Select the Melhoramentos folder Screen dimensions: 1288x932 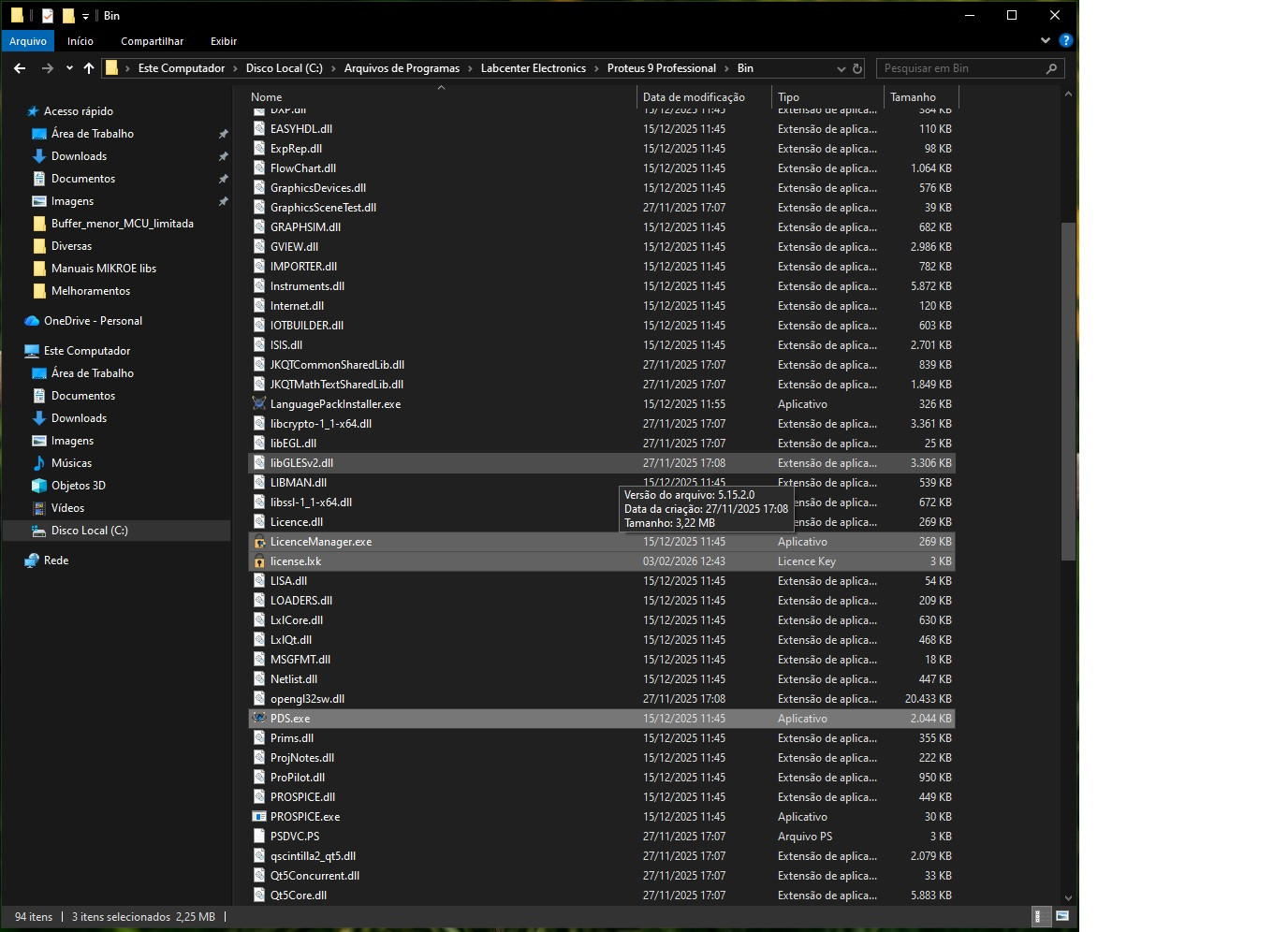pyautogui.click(x=91, y=291)
